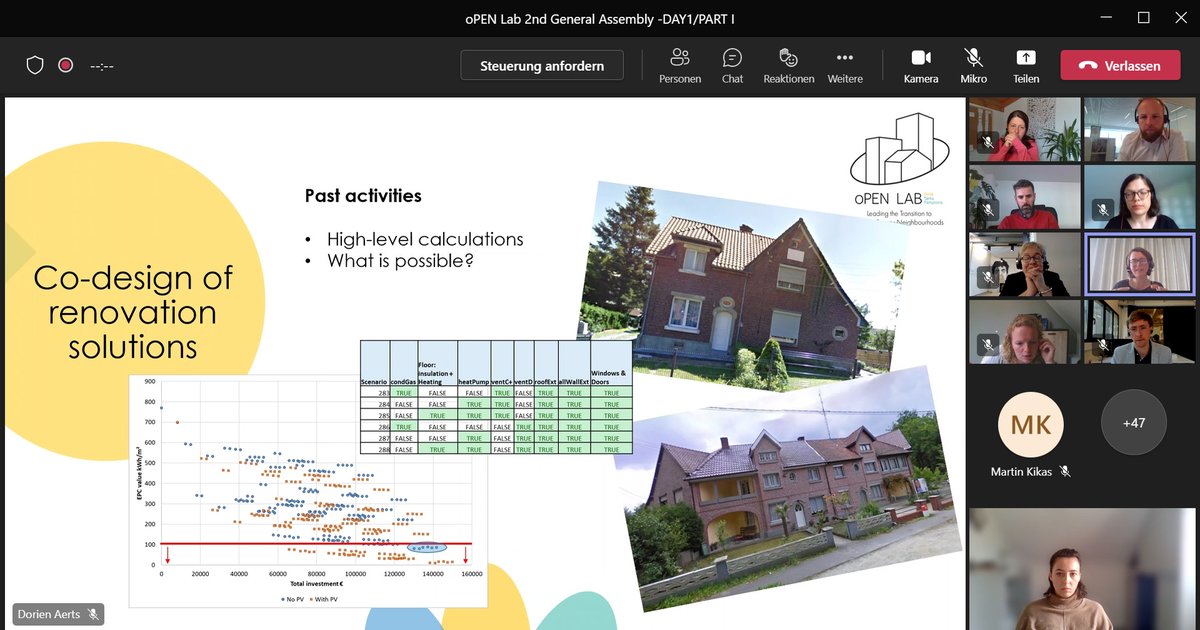
Task: Click the red recording indicator
Action: [65, 66]
